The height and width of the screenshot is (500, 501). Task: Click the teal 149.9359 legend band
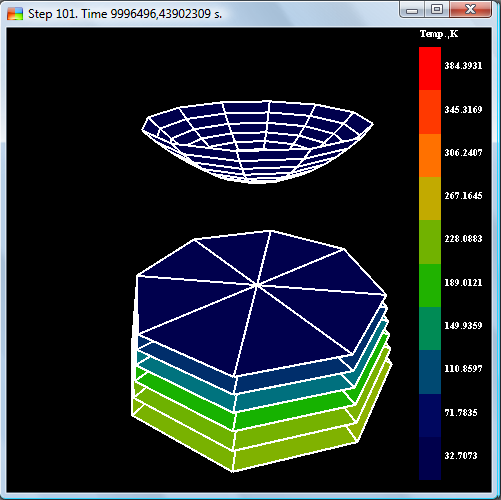(x=430, y=329)
